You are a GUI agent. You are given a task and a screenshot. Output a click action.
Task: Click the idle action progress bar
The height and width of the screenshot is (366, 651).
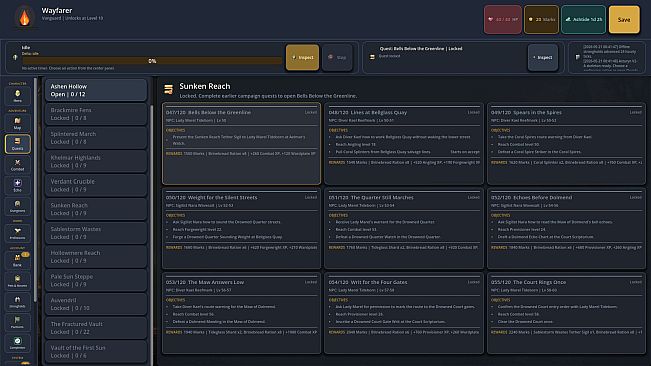152,61
